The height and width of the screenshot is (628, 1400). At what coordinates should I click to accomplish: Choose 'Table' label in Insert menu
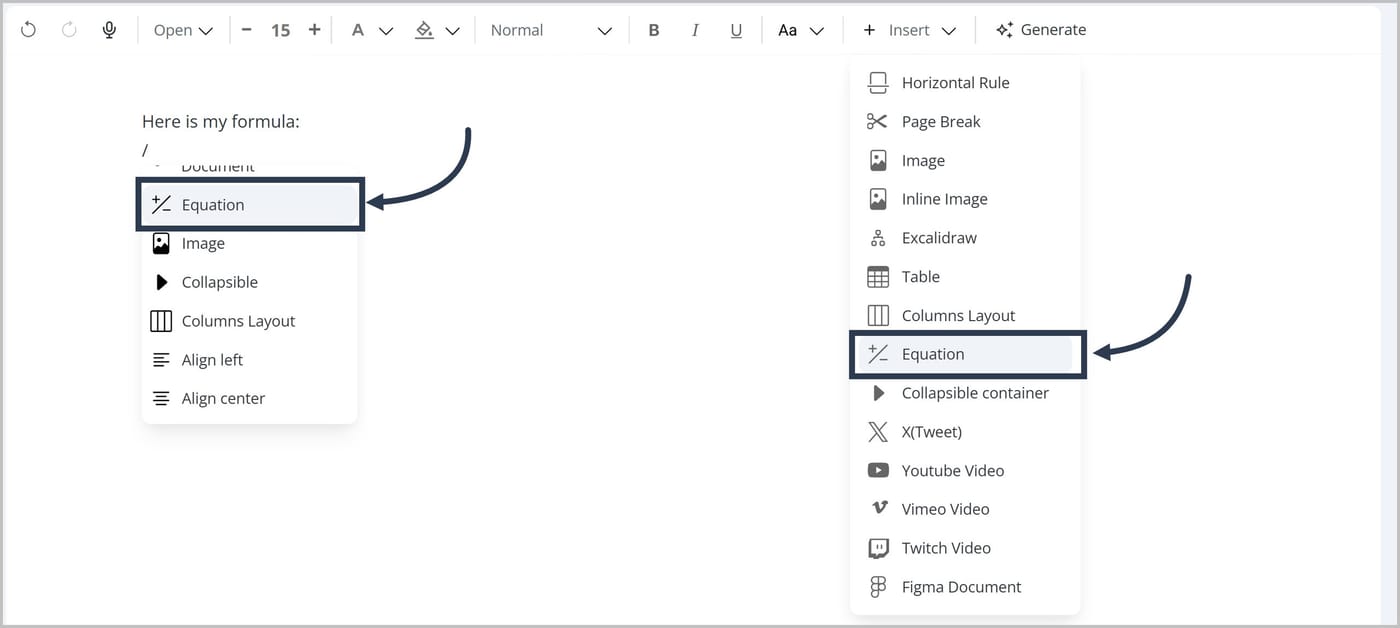pyautogui.click(x=921, y=277)
